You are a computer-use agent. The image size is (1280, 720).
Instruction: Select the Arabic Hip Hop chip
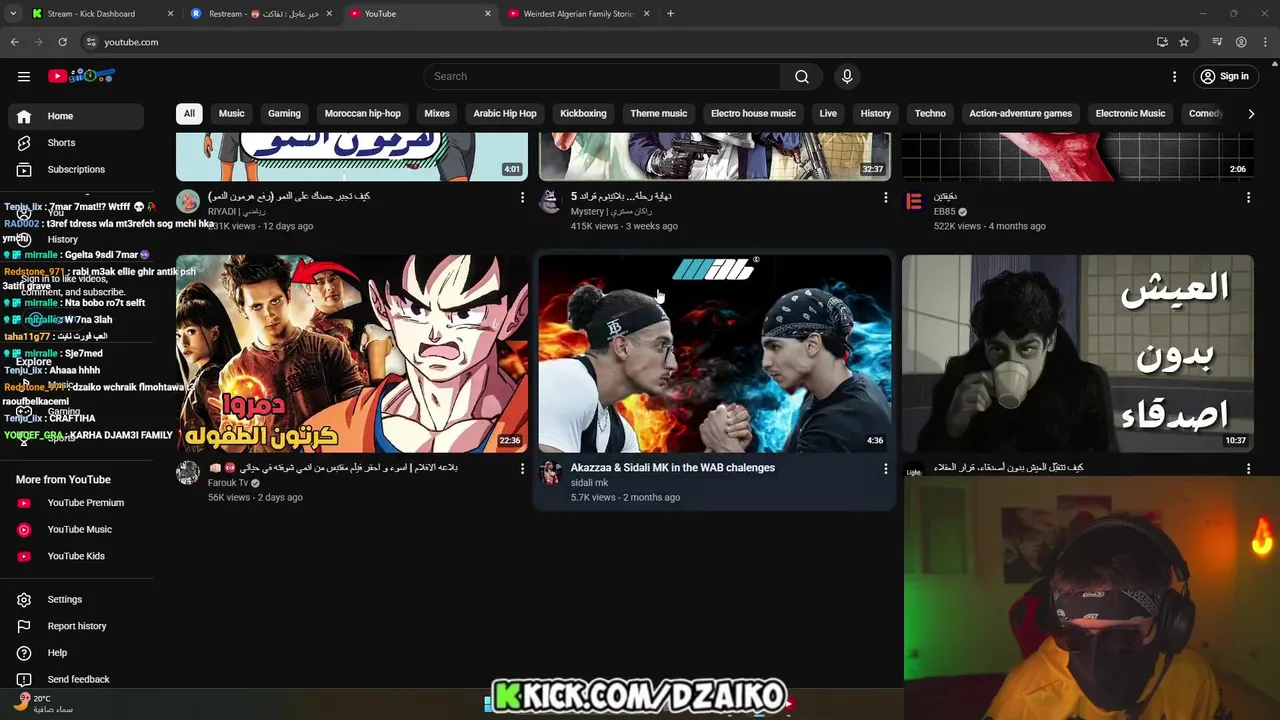(505, 113)
